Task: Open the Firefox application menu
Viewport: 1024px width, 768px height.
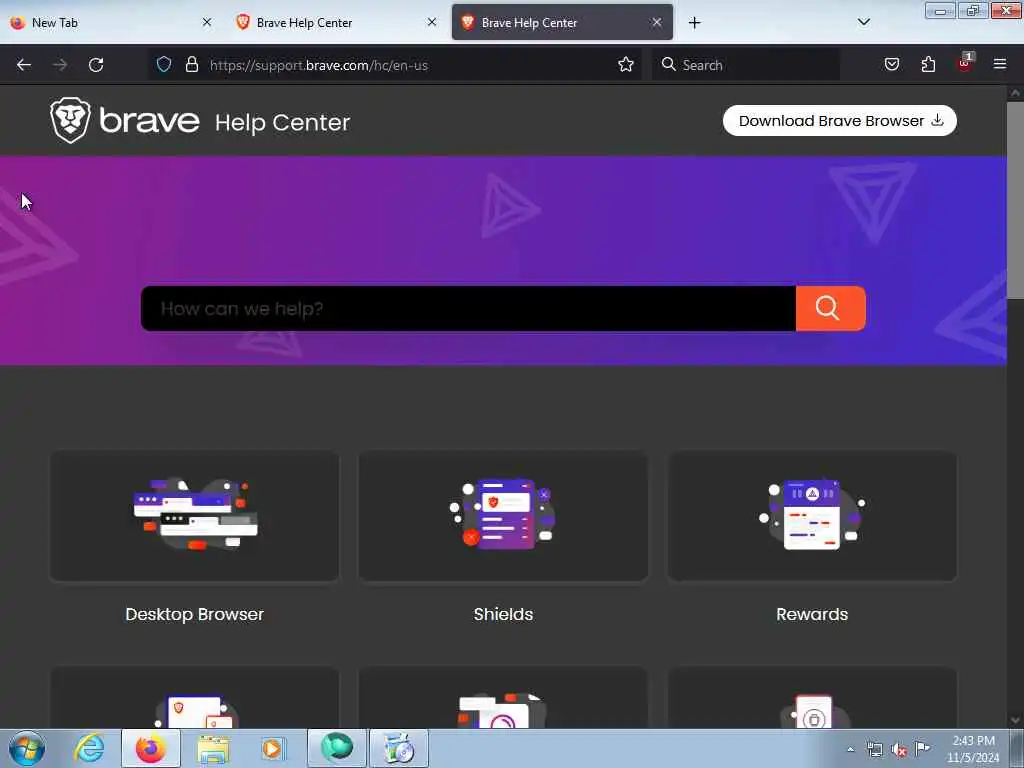Action: (x=1000, y=64)
